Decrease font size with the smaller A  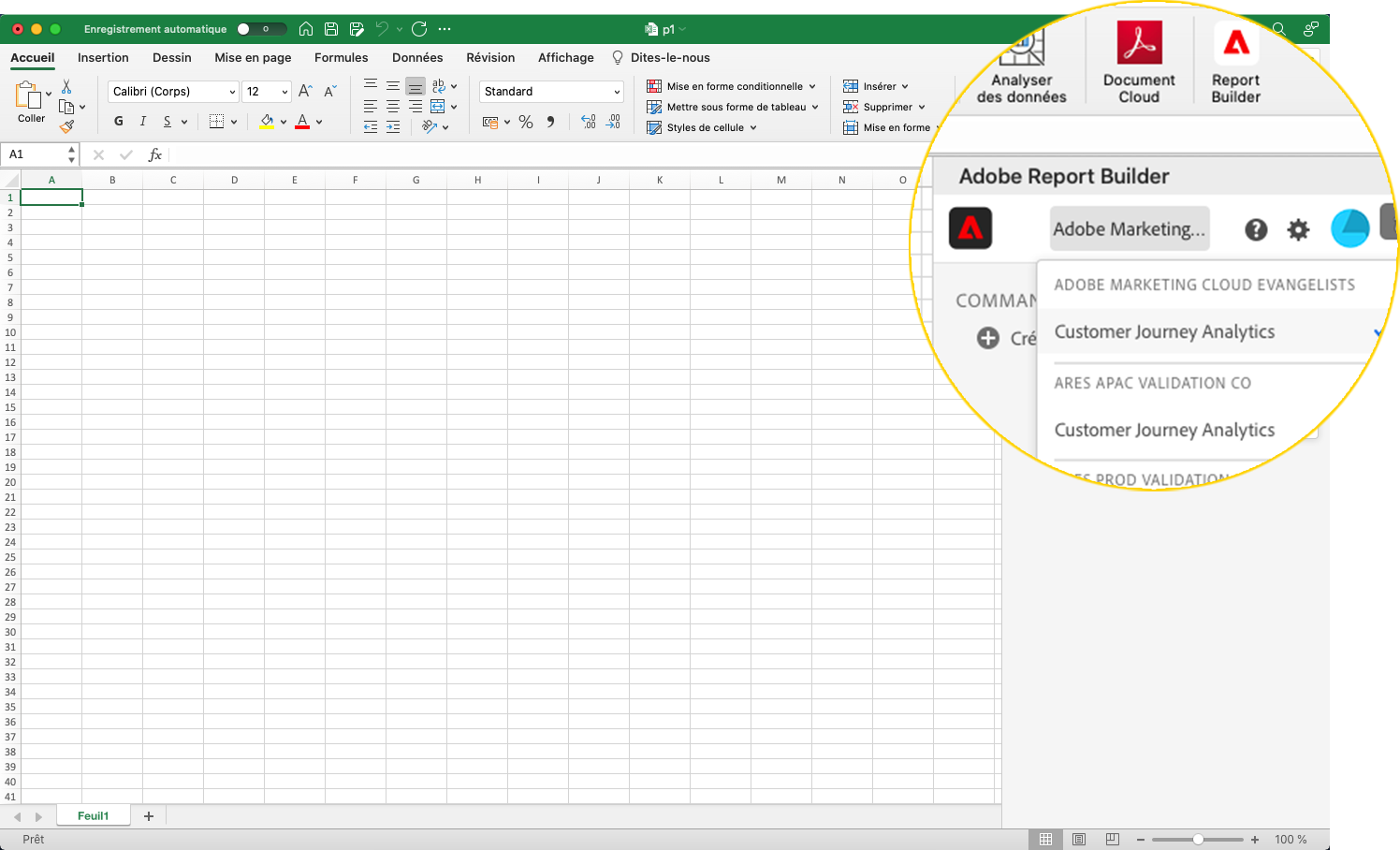click(x=329, y=91)
